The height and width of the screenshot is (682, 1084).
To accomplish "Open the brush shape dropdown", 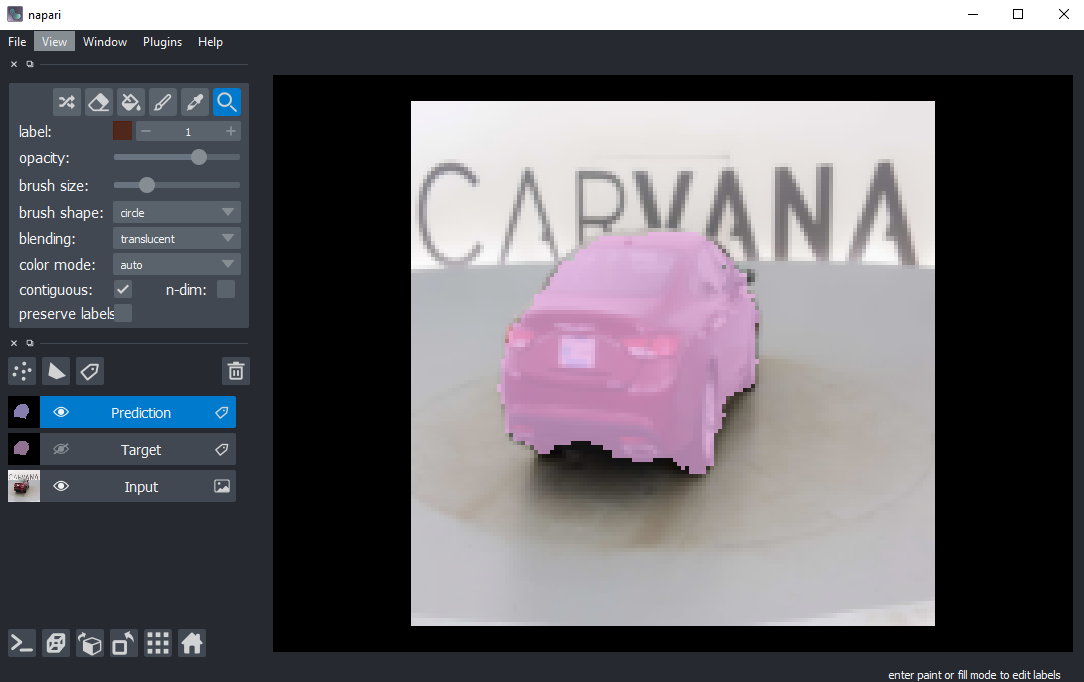I will coord(176,213).
